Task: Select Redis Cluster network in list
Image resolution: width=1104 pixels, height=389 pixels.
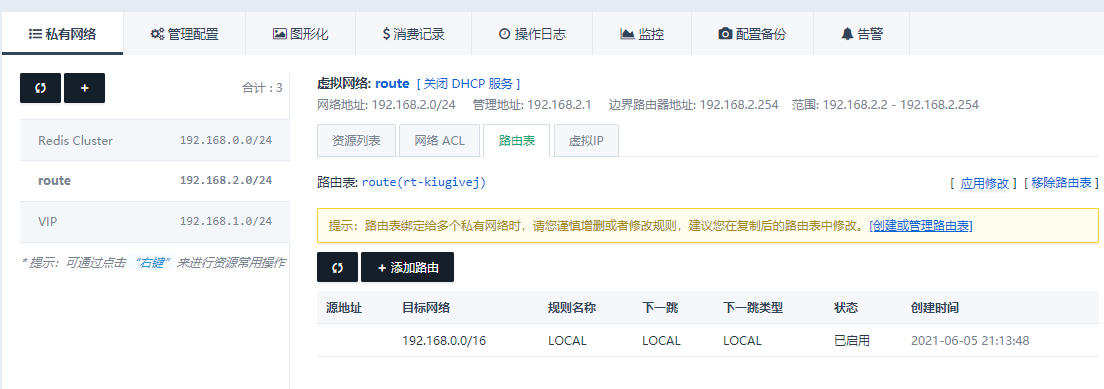Action: 154,140
